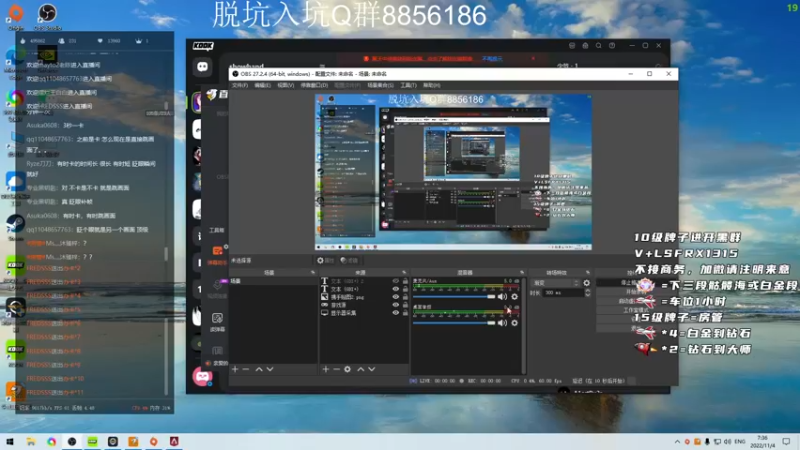
Task: Select the display capture source row
Action: pos(364,312)
